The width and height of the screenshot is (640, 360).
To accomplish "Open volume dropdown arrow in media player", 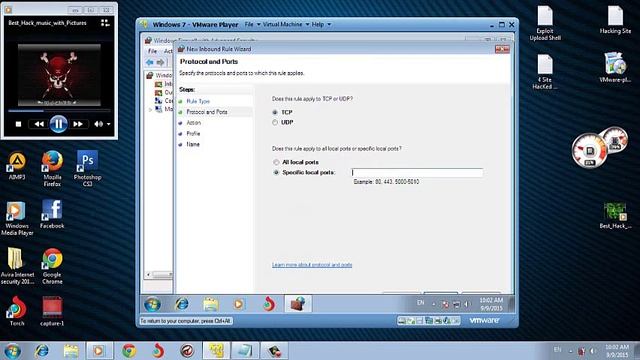I will pyautogui.click(x=109, y=124).
